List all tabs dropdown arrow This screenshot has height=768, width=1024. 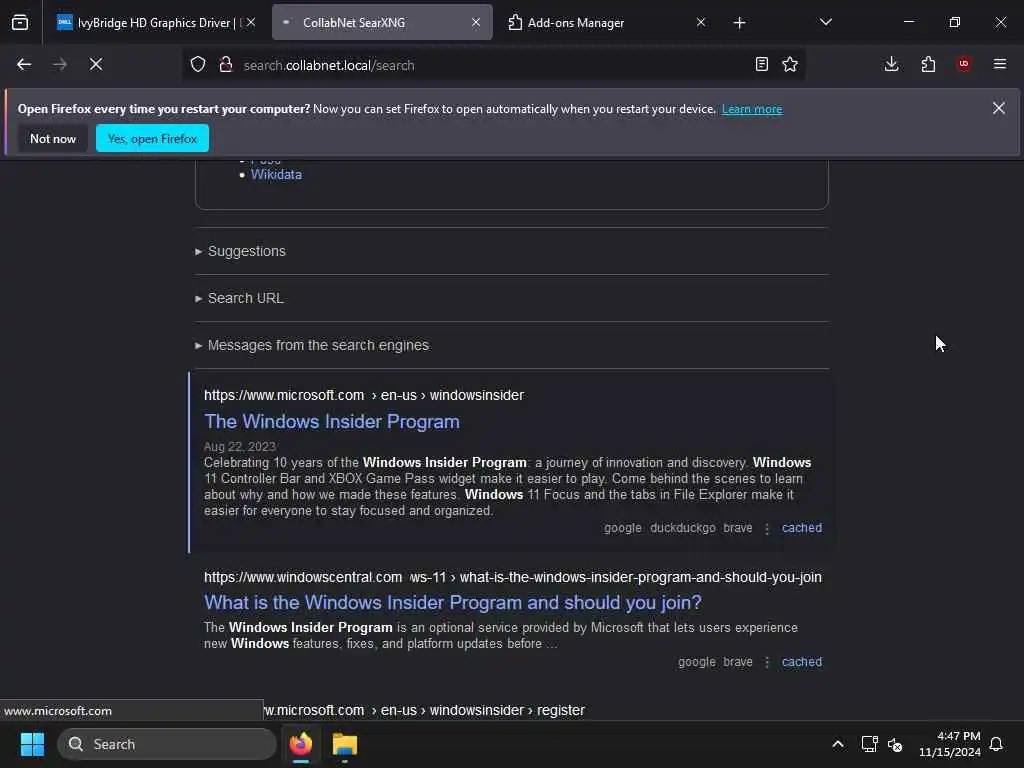point(826,22)
